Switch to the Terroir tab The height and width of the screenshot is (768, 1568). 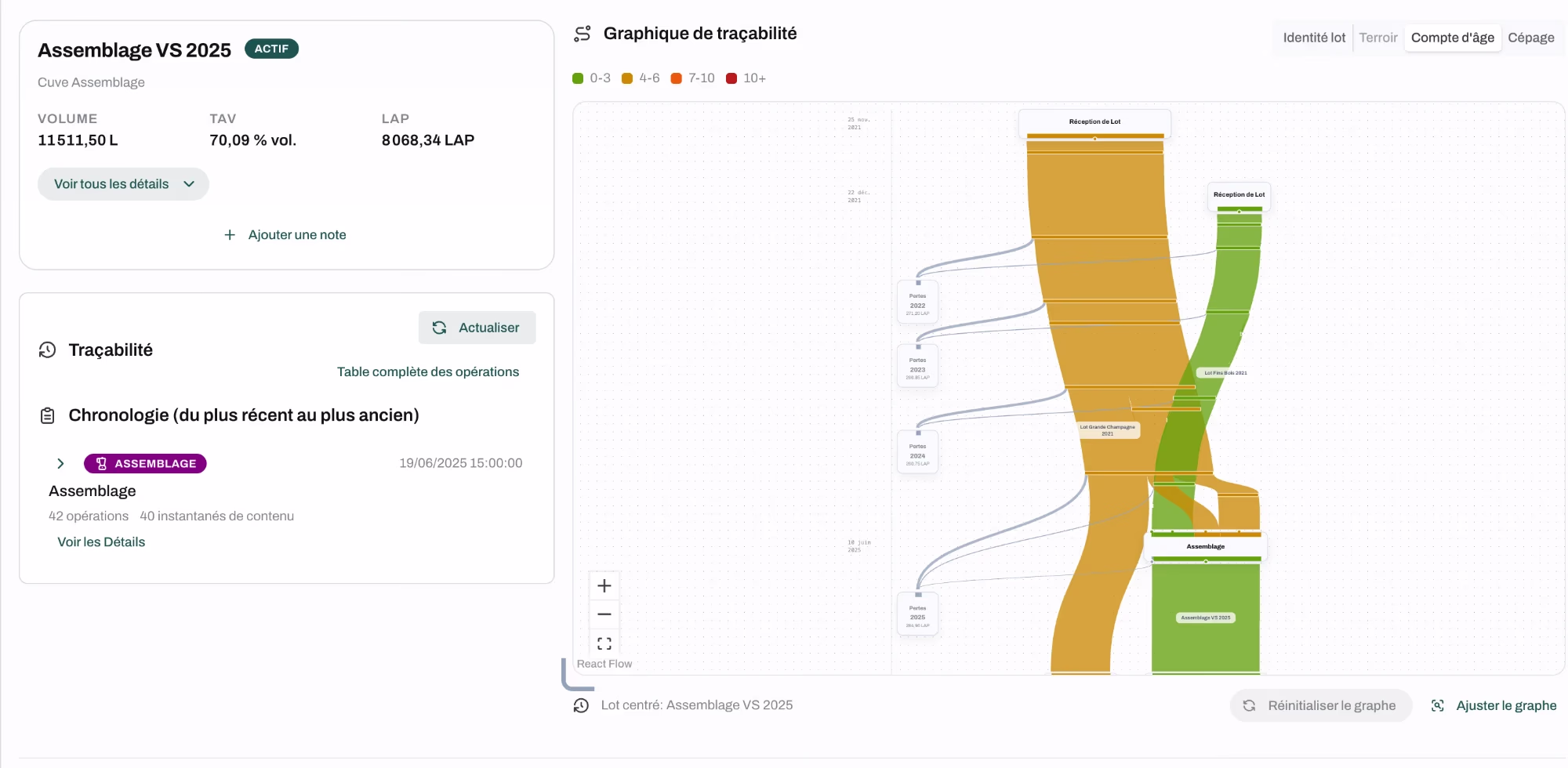point(1378,38)
